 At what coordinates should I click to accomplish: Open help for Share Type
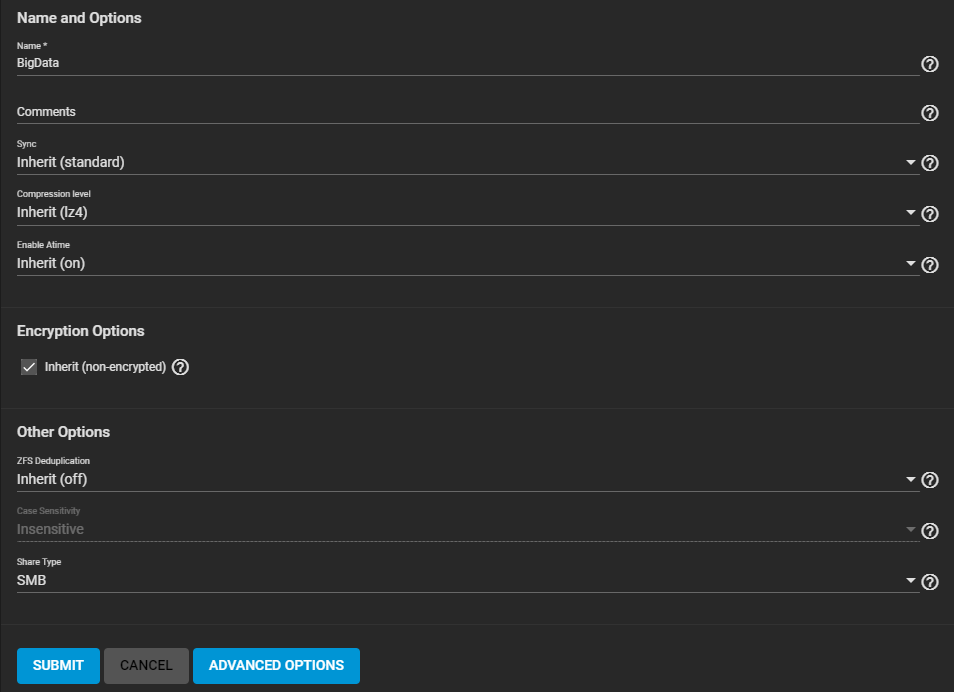pyautogui.click(x=929, y=582)
